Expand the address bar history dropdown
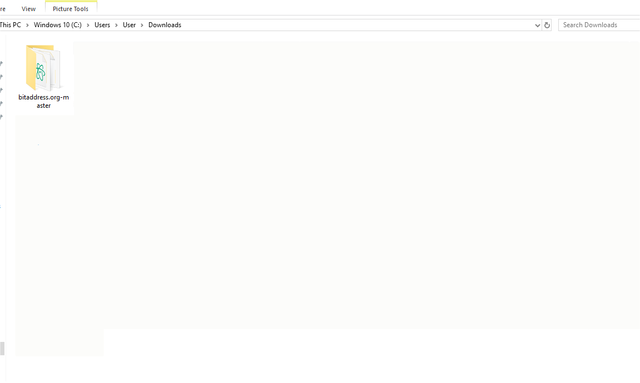640x383 pixels. [x=537, y=25]
